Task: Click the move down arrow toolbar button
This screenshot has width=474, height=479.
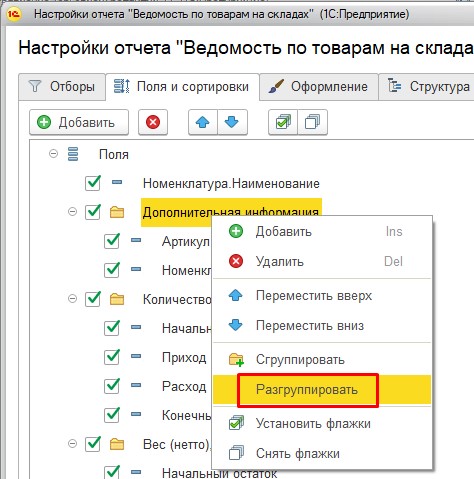Action: 232,122
